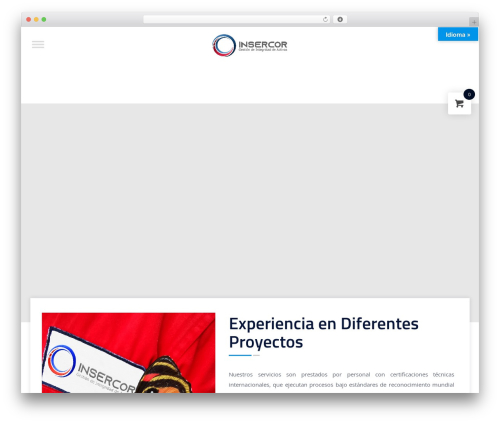Click the browser extension button beside address bar
This screenshot has width=500, height=423.
tap(340, 20)
